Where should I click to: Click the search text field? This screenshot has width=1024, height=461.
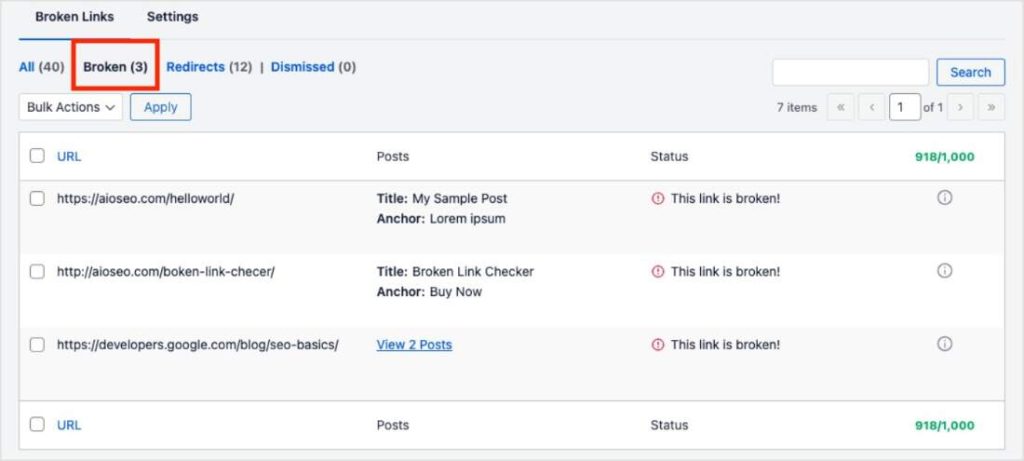point(850,72)
